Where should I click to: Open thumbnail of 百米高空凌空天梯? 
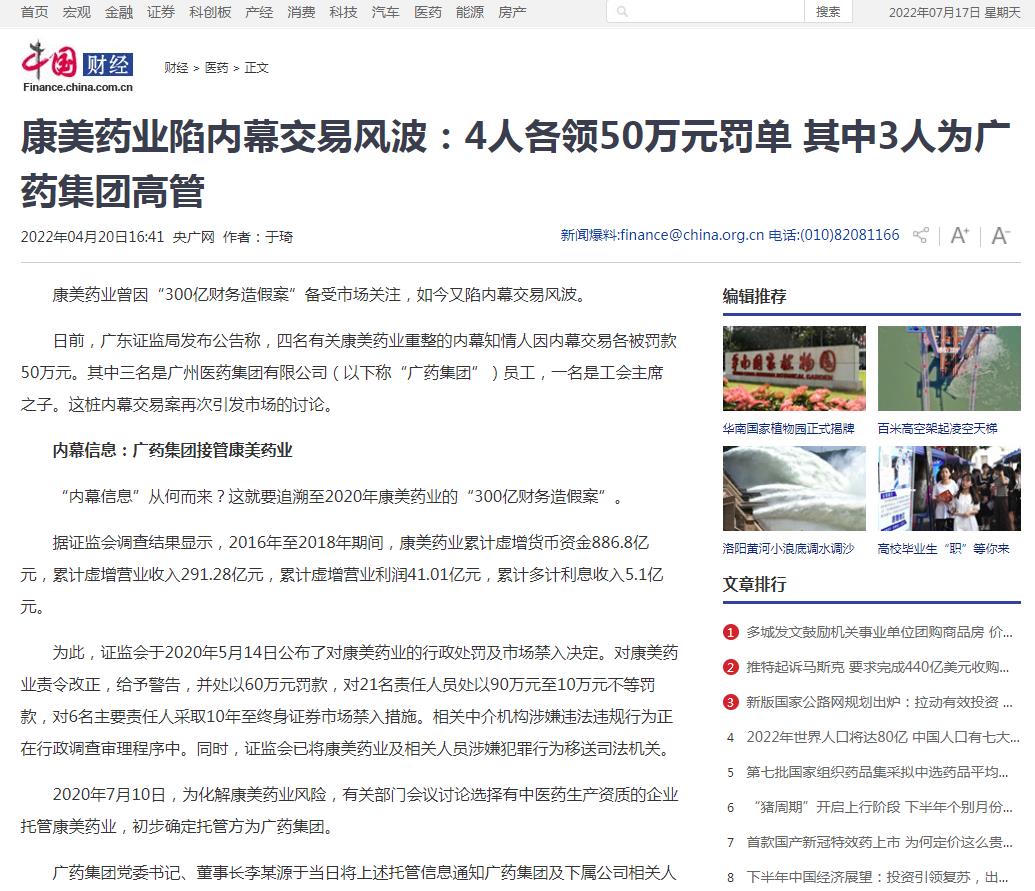(x=949, y=368)
